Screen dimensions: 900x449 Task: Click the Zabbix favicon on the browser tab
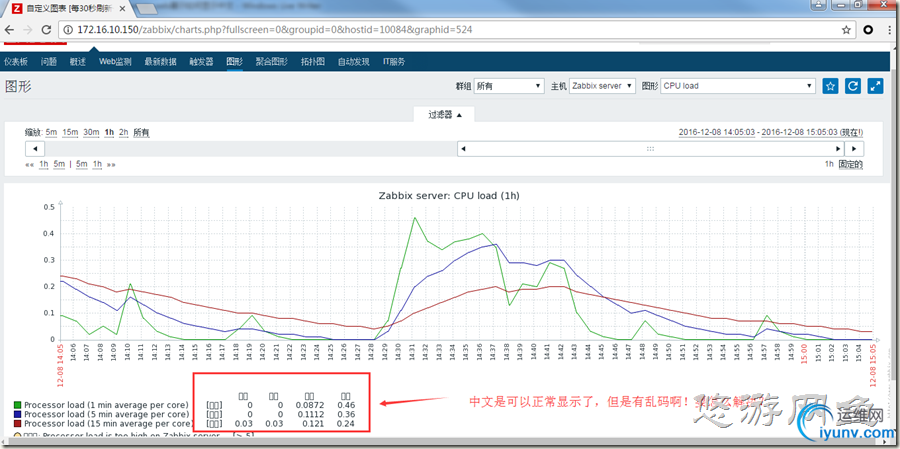(17, 9)
